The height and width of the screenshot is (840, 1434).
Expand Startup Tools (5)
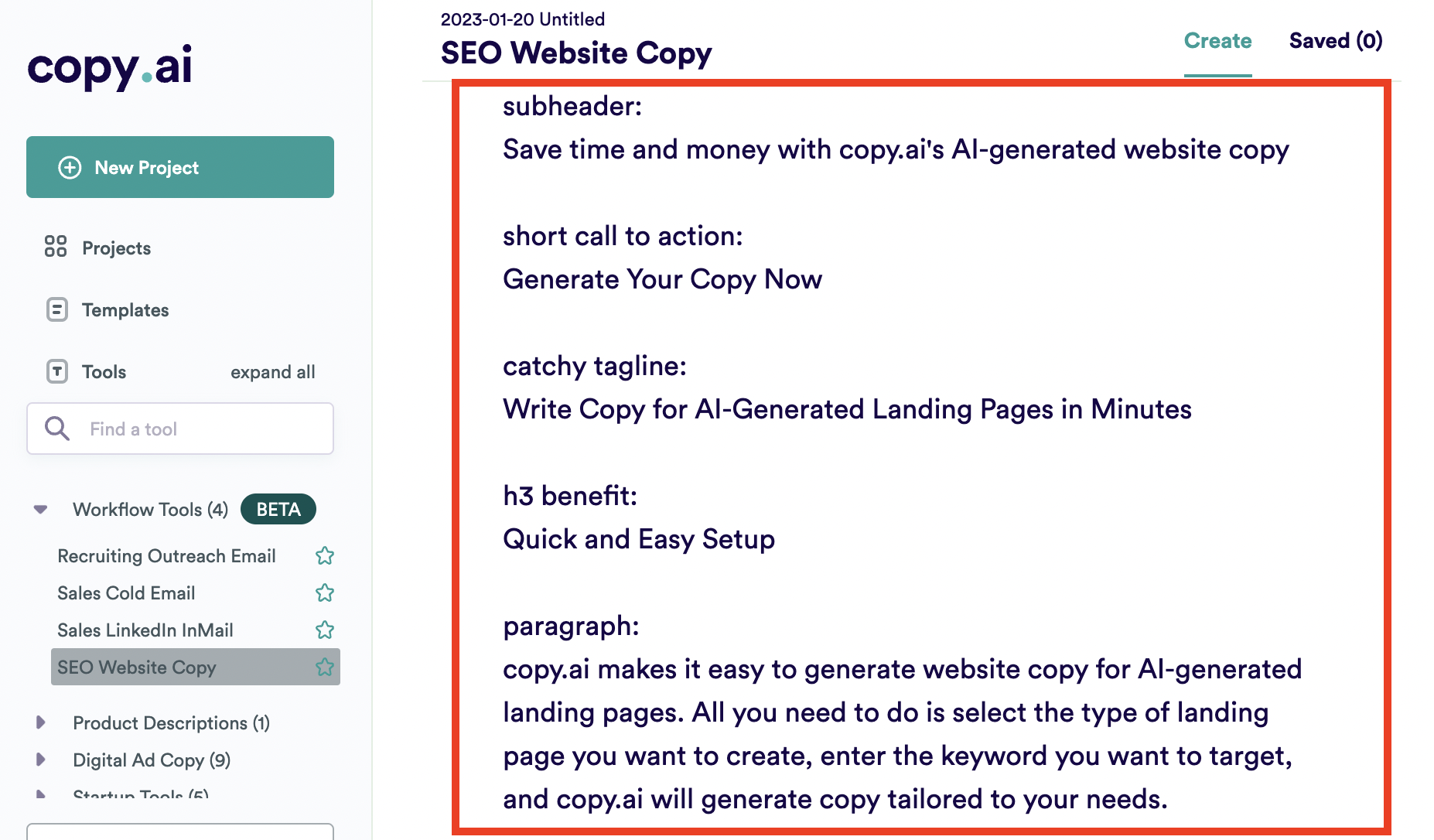point(41,794)
